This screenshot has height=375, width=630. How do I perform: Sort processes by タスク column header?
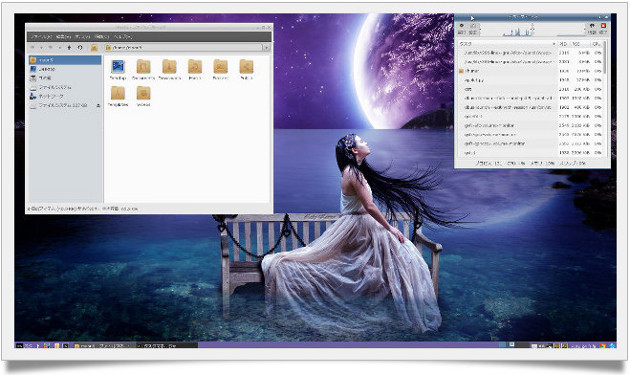pyautogui.click(x=507, y=44)
